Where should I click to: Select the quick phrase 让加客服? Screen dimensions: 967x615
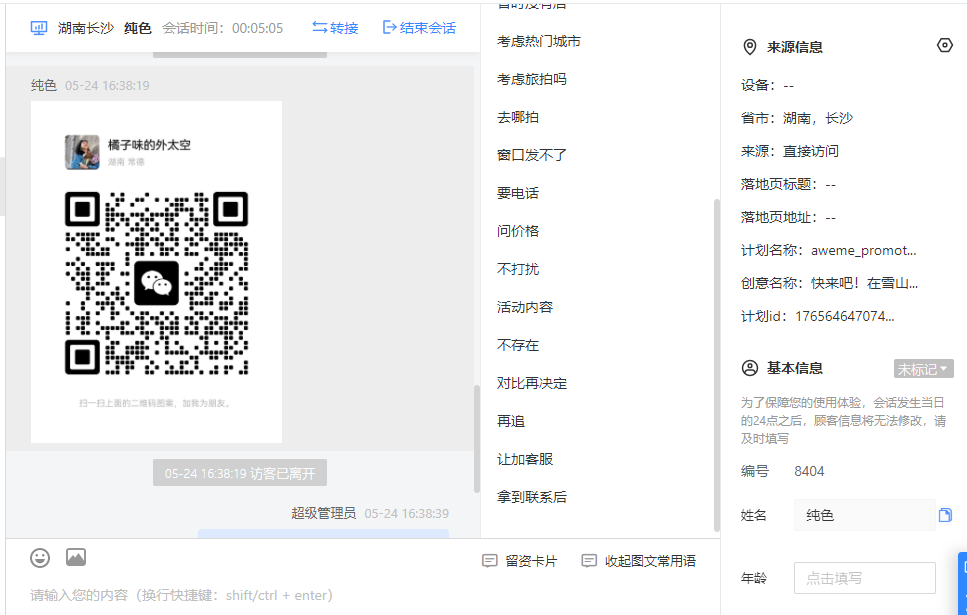coord(525,459)
